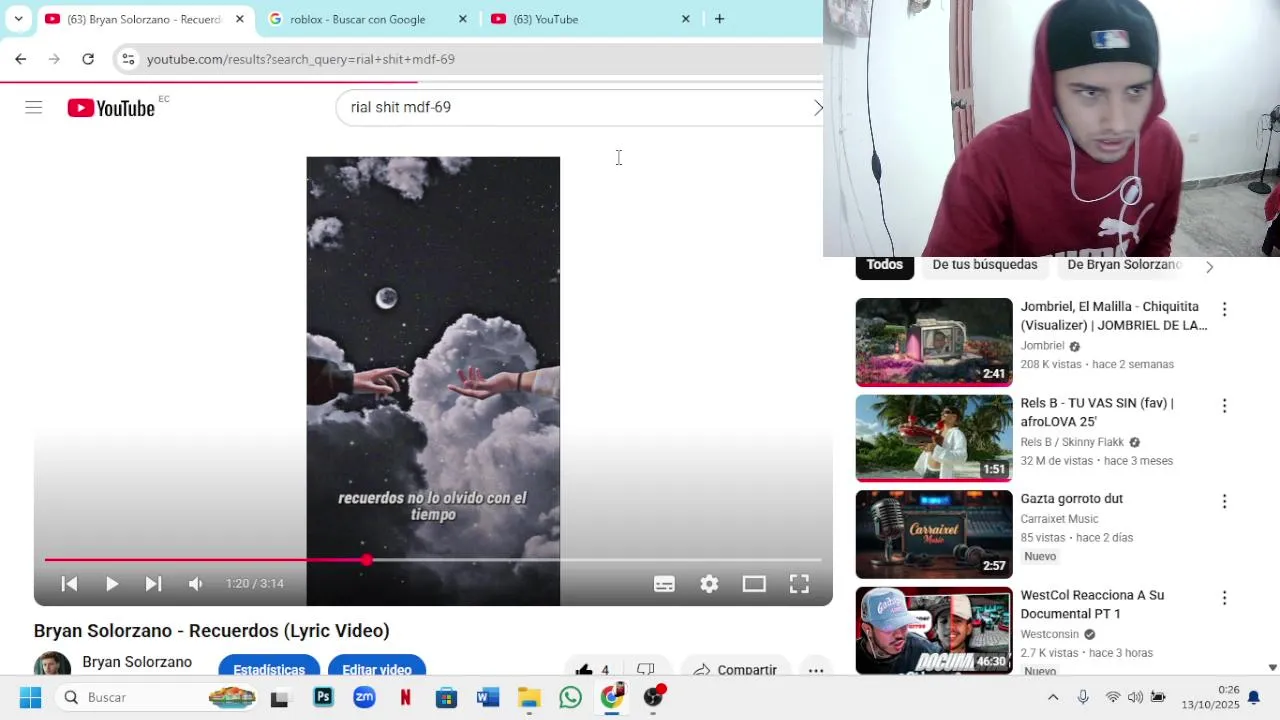Enter fullscreen in the video player
Image resolution: width=1280 pixels, height=720 pixels.
point(799,584)
